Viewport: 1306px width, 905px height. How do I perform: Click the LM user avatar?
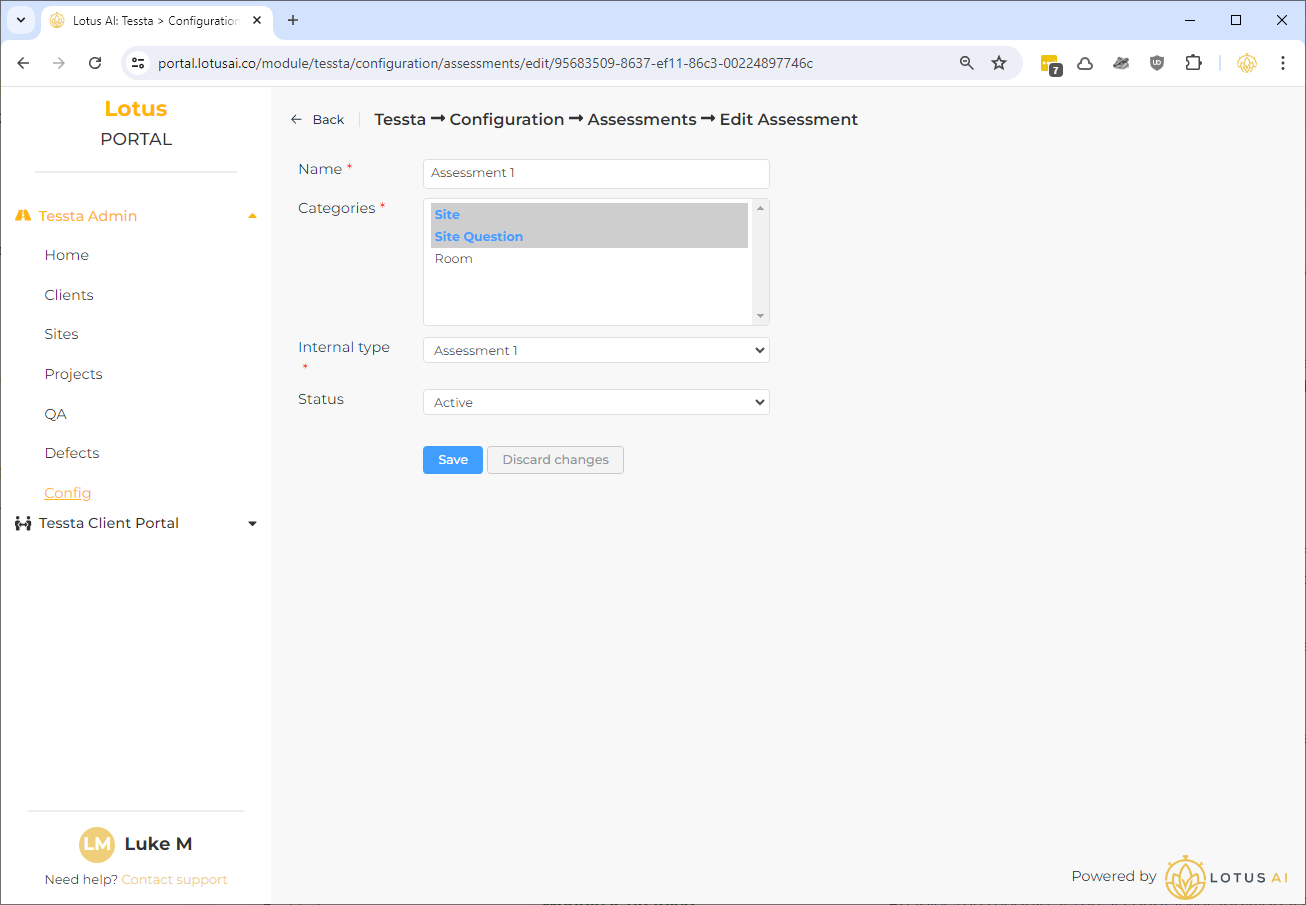pyautogui.click(x=97, y=844)
